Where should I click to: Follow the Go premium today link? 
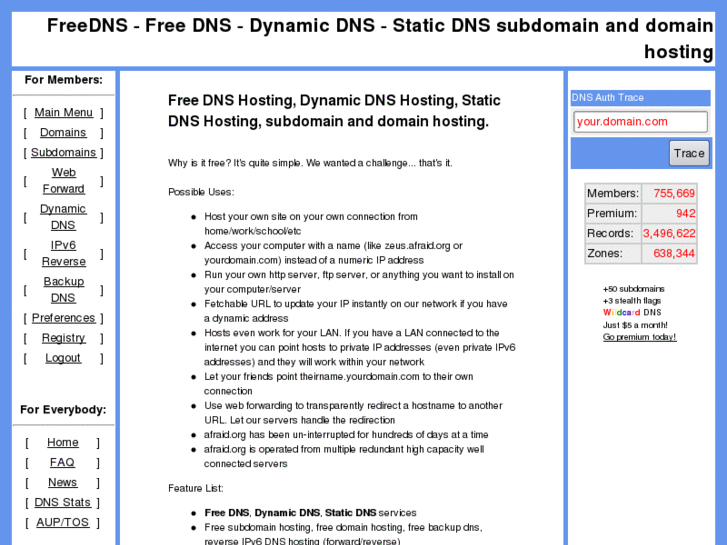click(639, 337)
